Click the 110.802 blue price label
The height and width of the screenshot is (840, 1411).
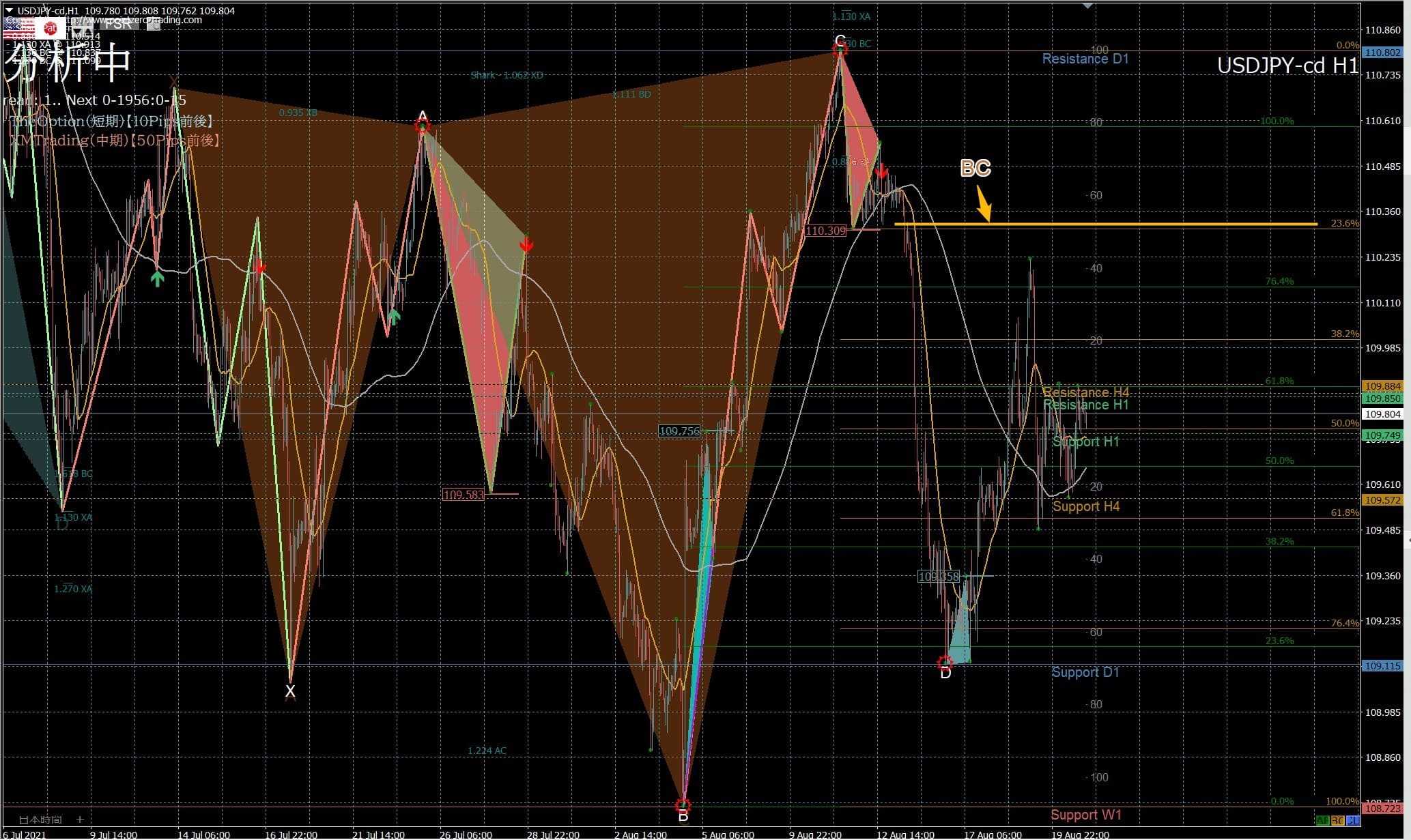tap(1381, 53)
